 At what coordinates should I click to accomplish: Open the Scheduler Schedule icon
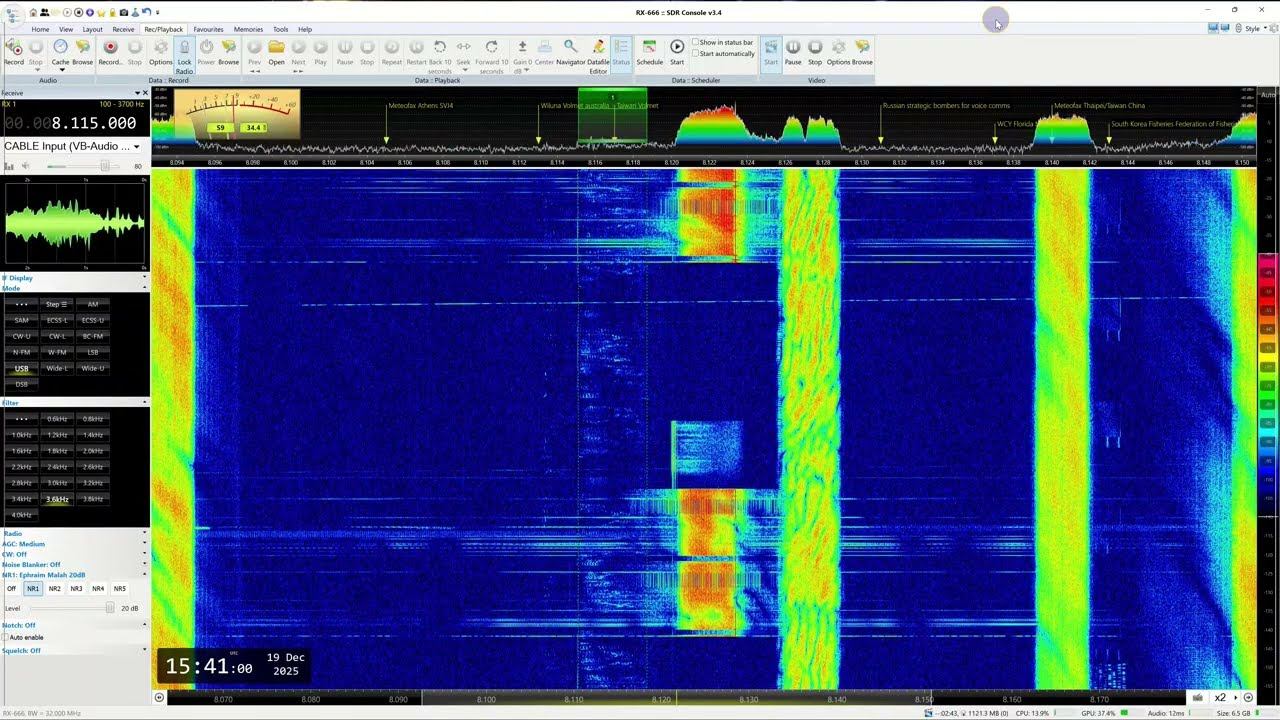tap(650, 52)
